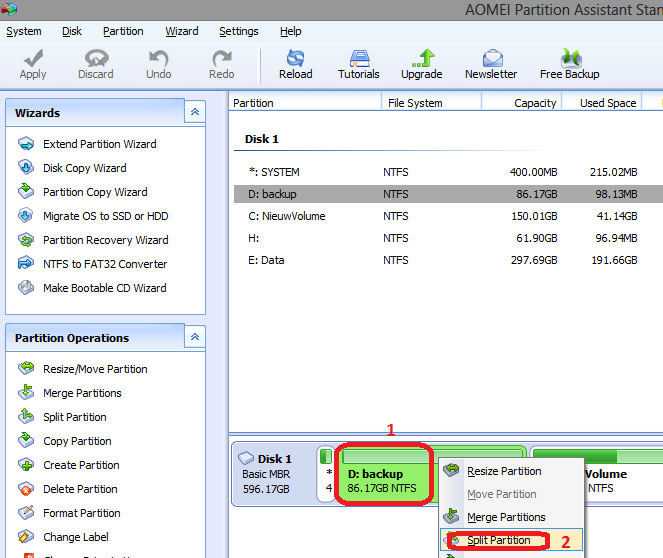Image resolution: width=663 pixels, height=558 pixels.
Task: Click 297.69GB capacity value
Action: coord(534,260)
